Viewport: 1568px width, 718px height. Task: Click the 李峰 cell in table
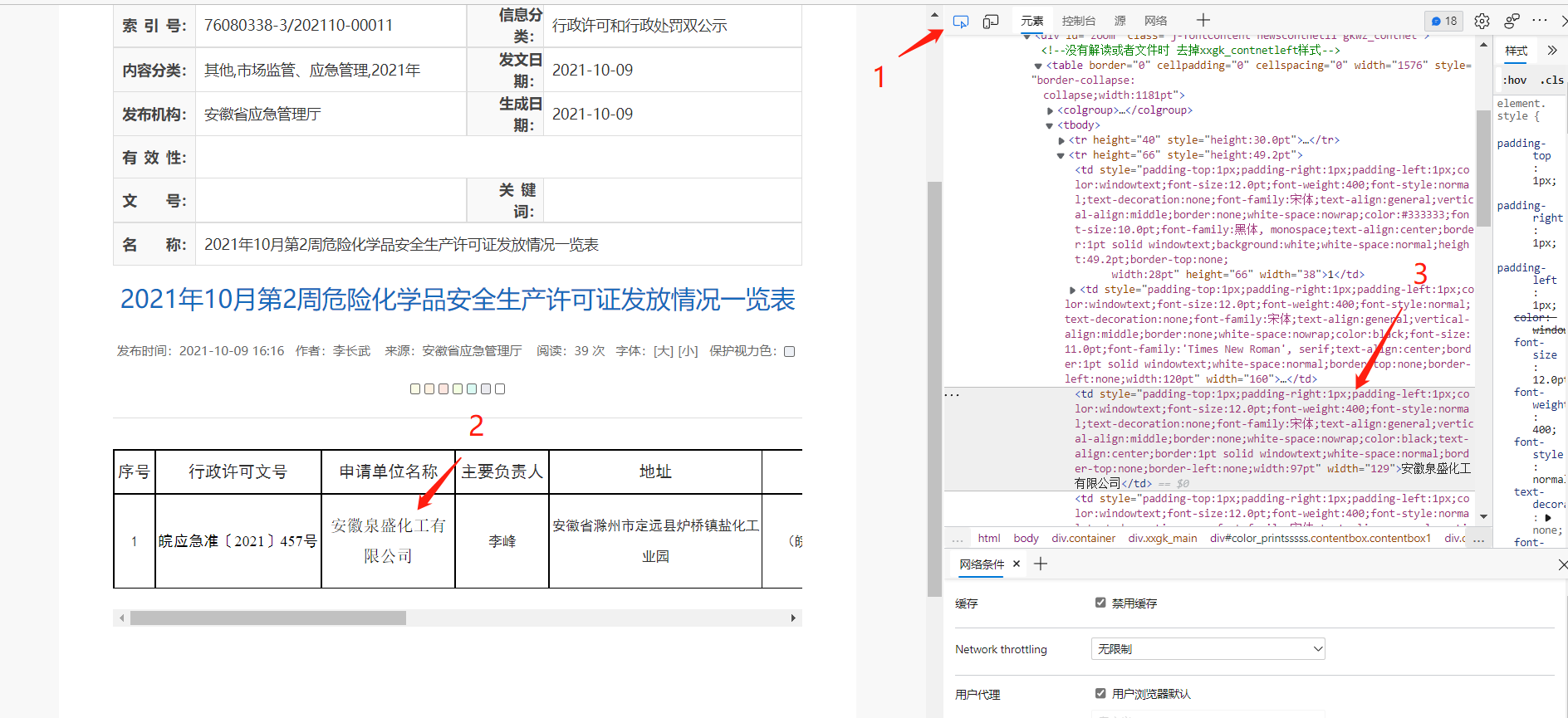[x=502, y=541]
